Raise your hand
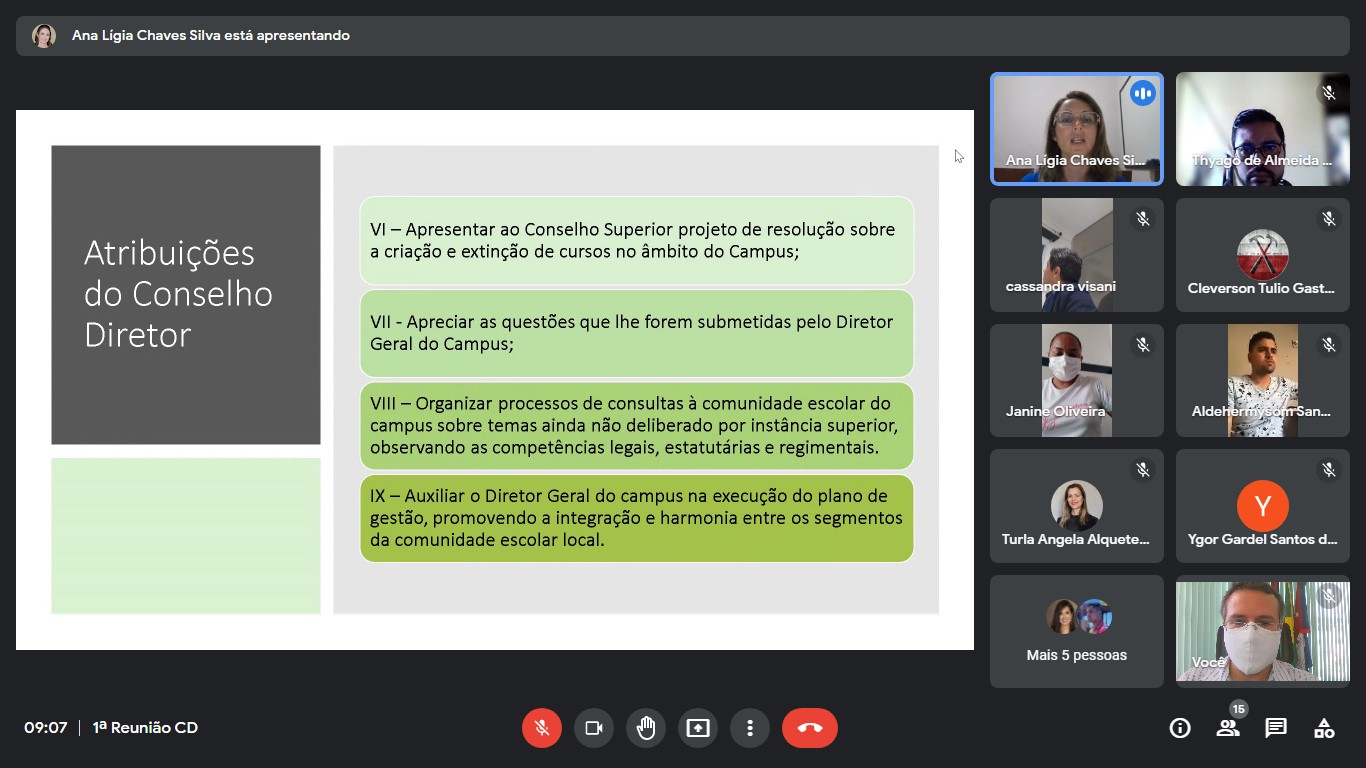Image resolution: width=1366 pixels, height=768 pixels. (x=646, y=728)
